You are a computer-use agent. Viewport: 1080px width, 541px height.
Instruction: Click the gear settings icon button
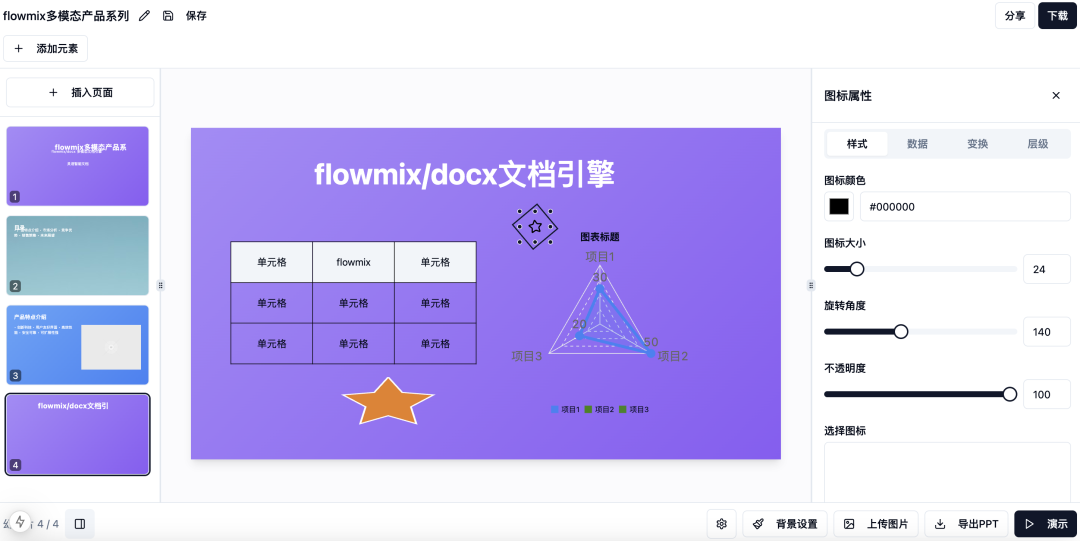[722, 524]
